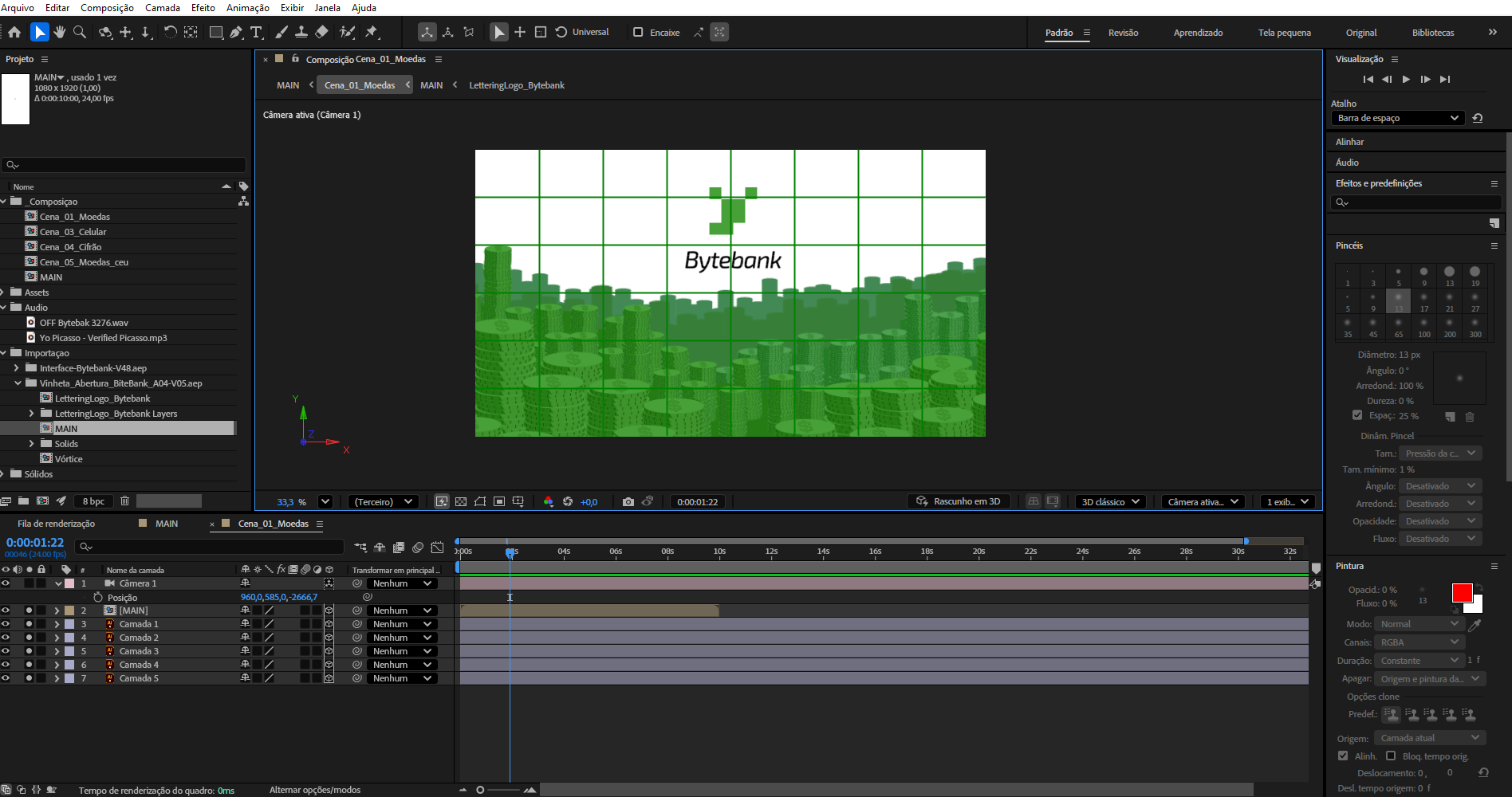Select the Brush tool
The image size is (1512, 797).
[282, 32]
